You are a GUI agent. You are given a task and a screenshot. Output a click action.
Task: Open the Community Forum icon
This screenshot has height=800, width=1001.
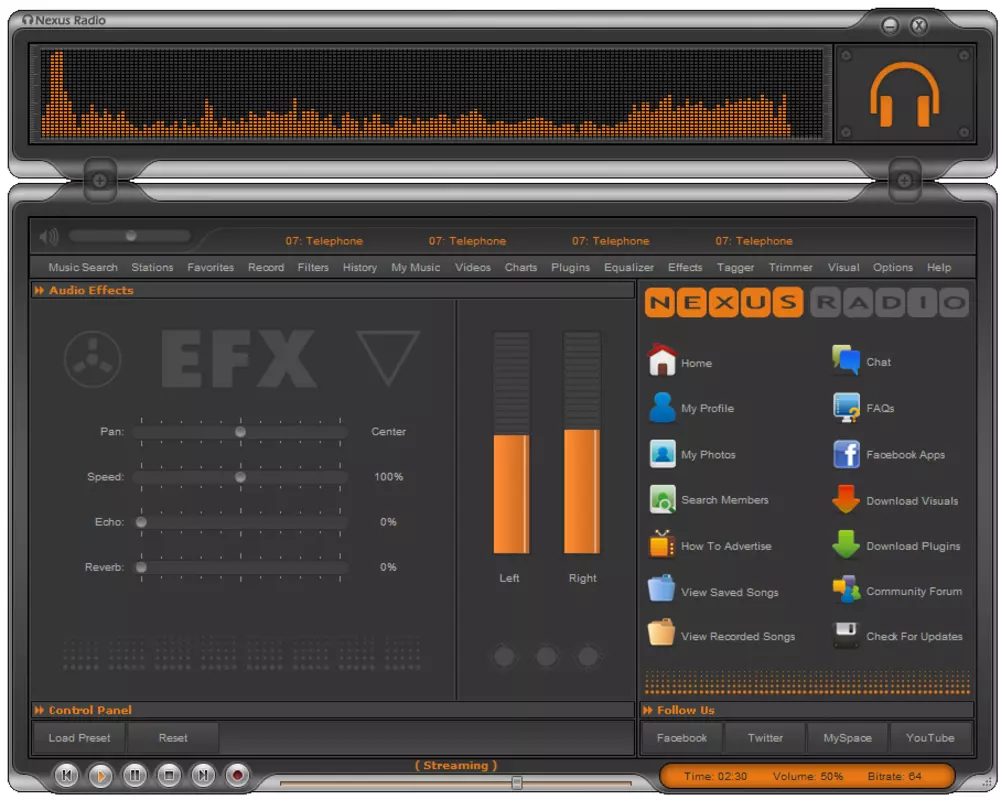click(x=847, y=590)
